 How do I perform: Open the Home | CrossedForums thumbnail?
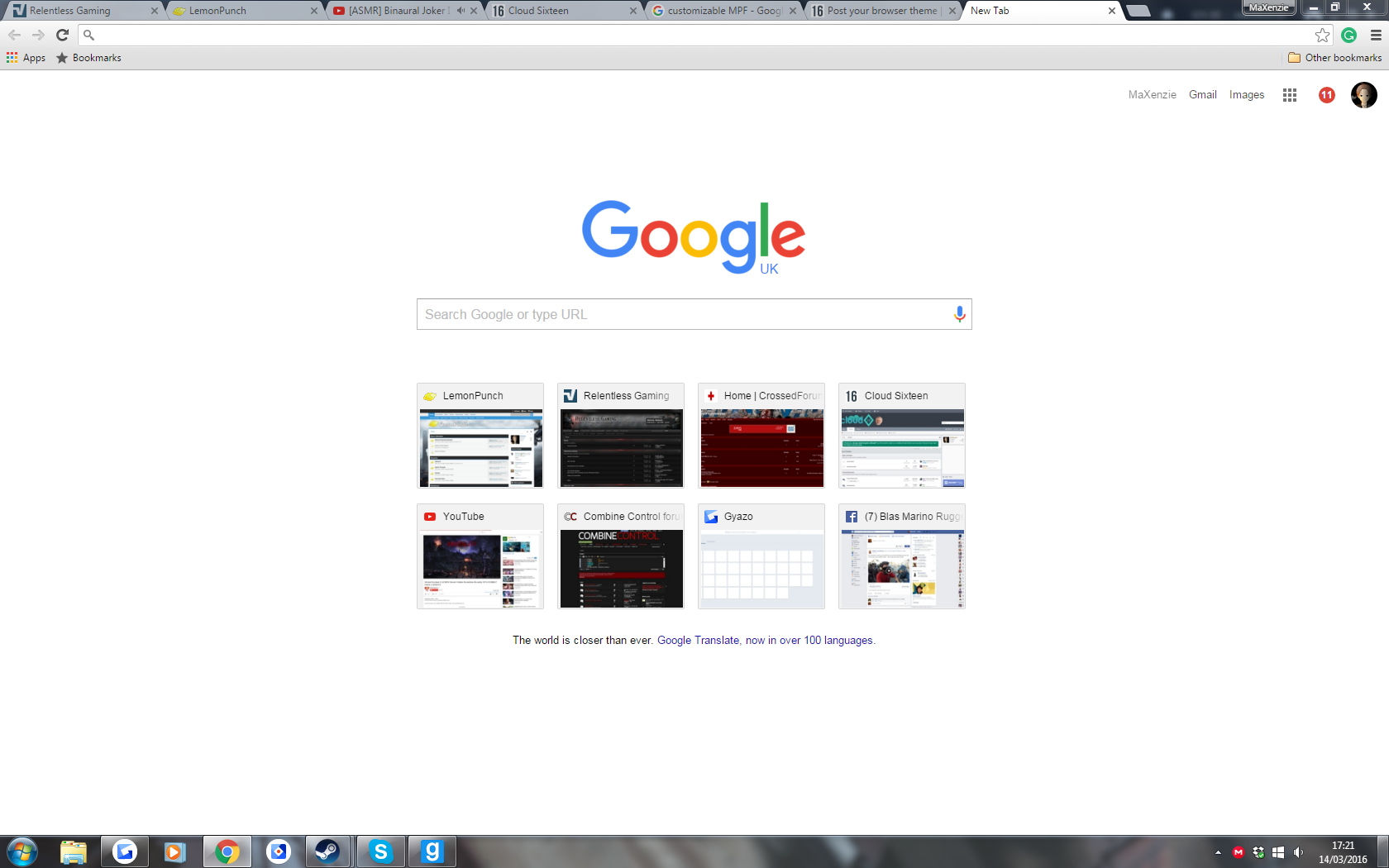pos(761,436)
